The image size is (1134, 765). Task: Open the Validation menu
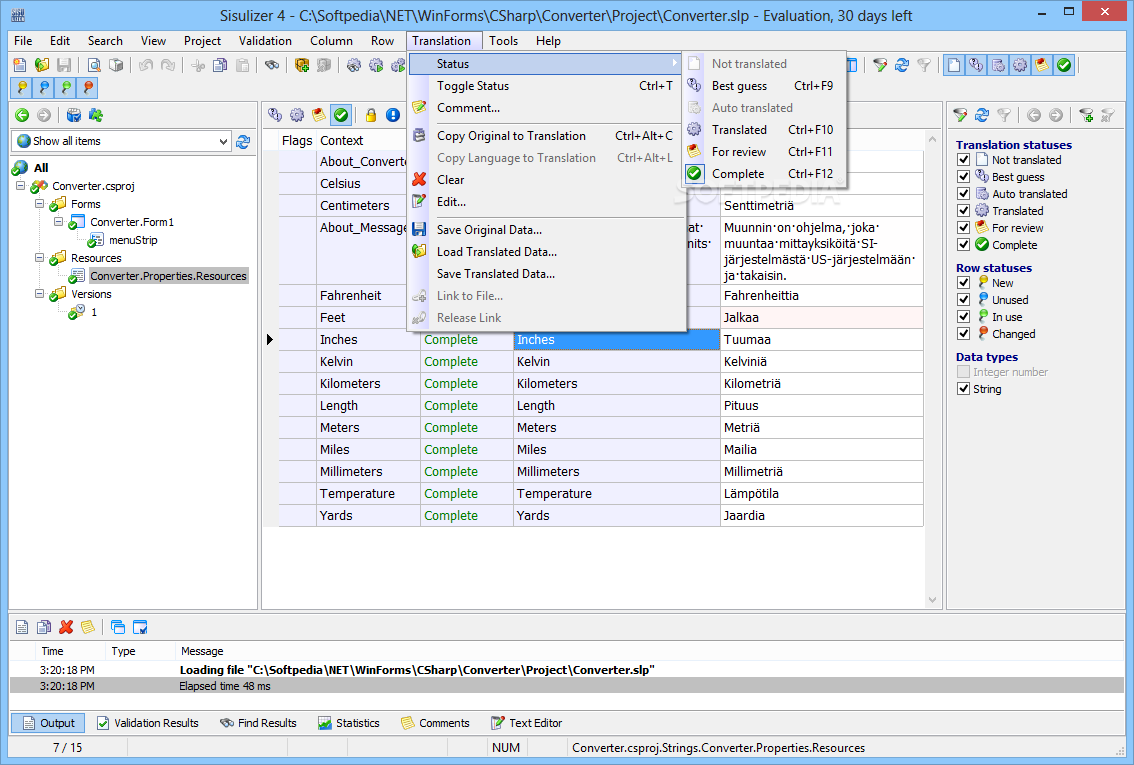click(x=265, y=40)
